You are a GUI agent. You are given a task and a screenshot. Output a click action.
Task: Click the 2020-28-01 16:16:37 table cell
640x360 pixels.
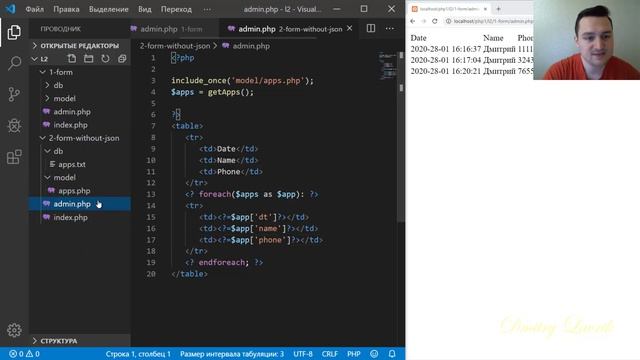point(446,49)
